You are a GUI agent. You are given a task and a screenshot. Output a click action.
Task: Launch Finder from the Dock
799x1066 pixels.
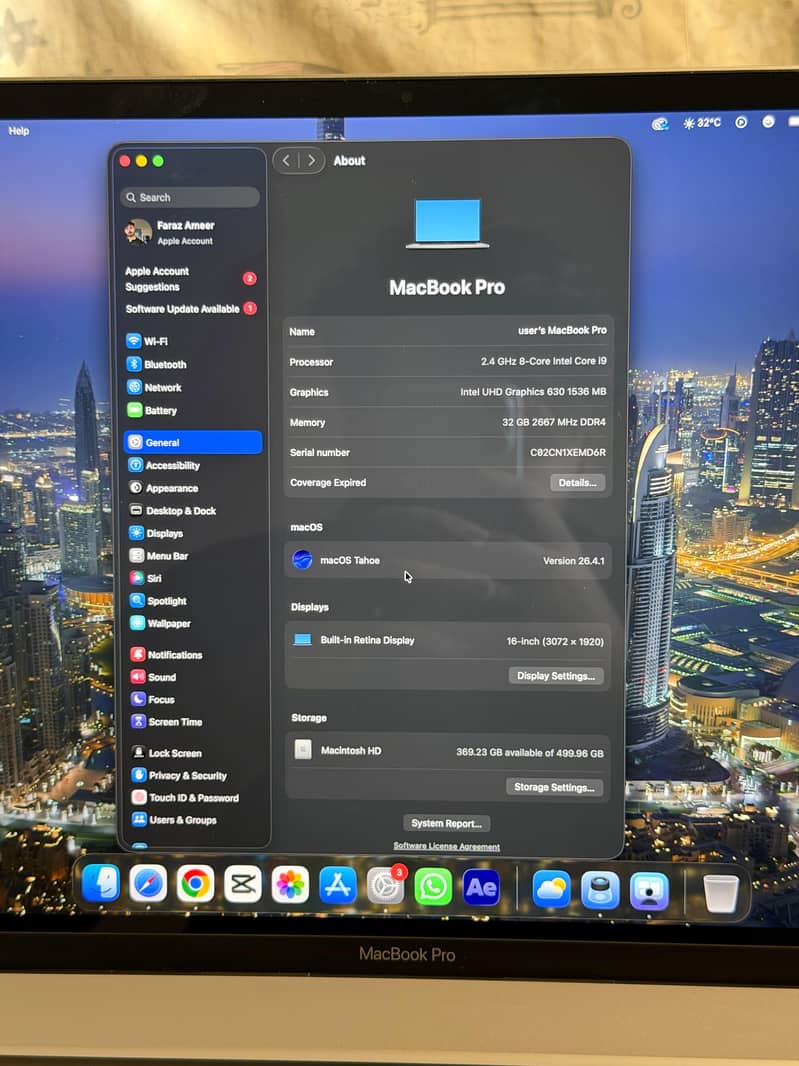101,883
